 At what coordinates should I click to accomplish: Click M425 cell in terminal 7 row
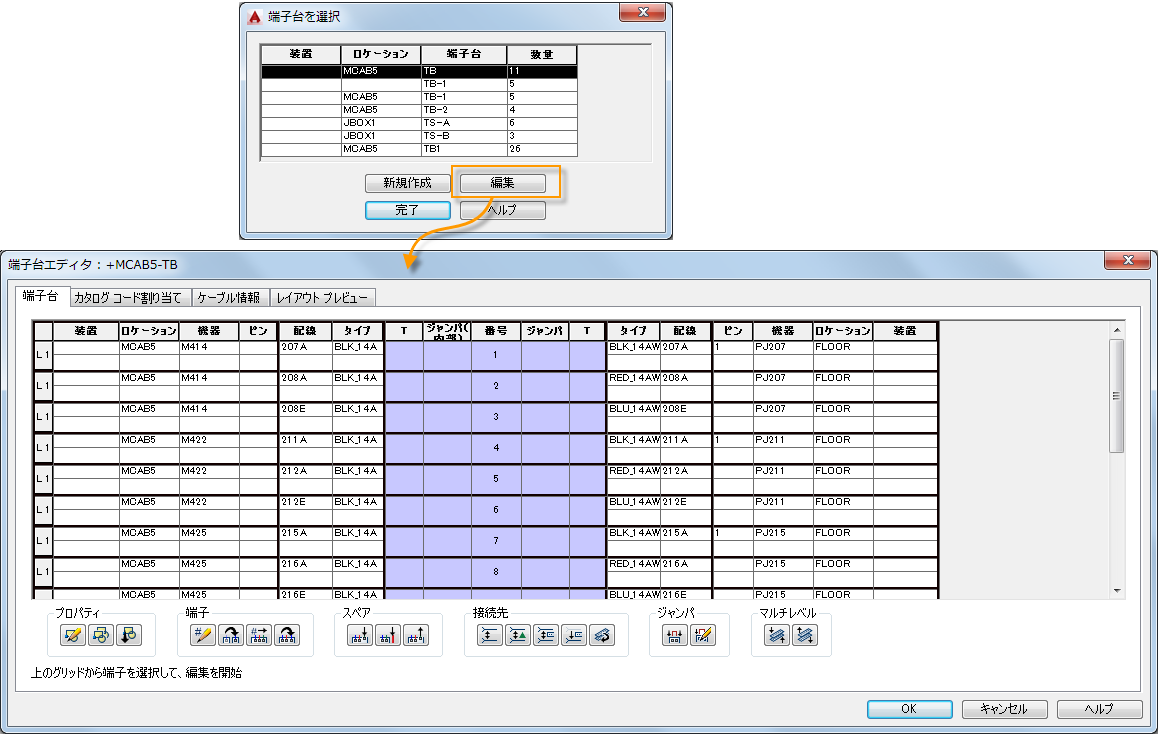click(x=209, y=533)
